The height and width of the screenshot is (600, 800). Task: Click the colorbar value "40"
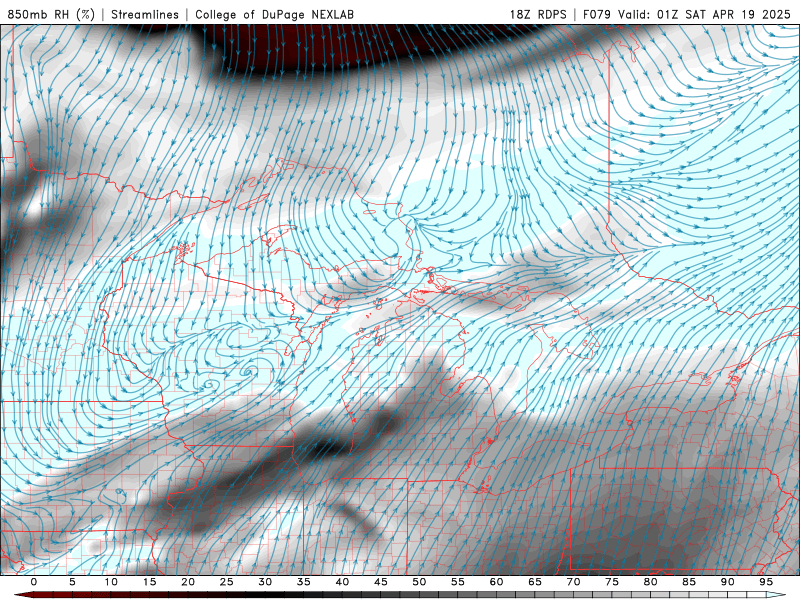[x=342, y=582]
